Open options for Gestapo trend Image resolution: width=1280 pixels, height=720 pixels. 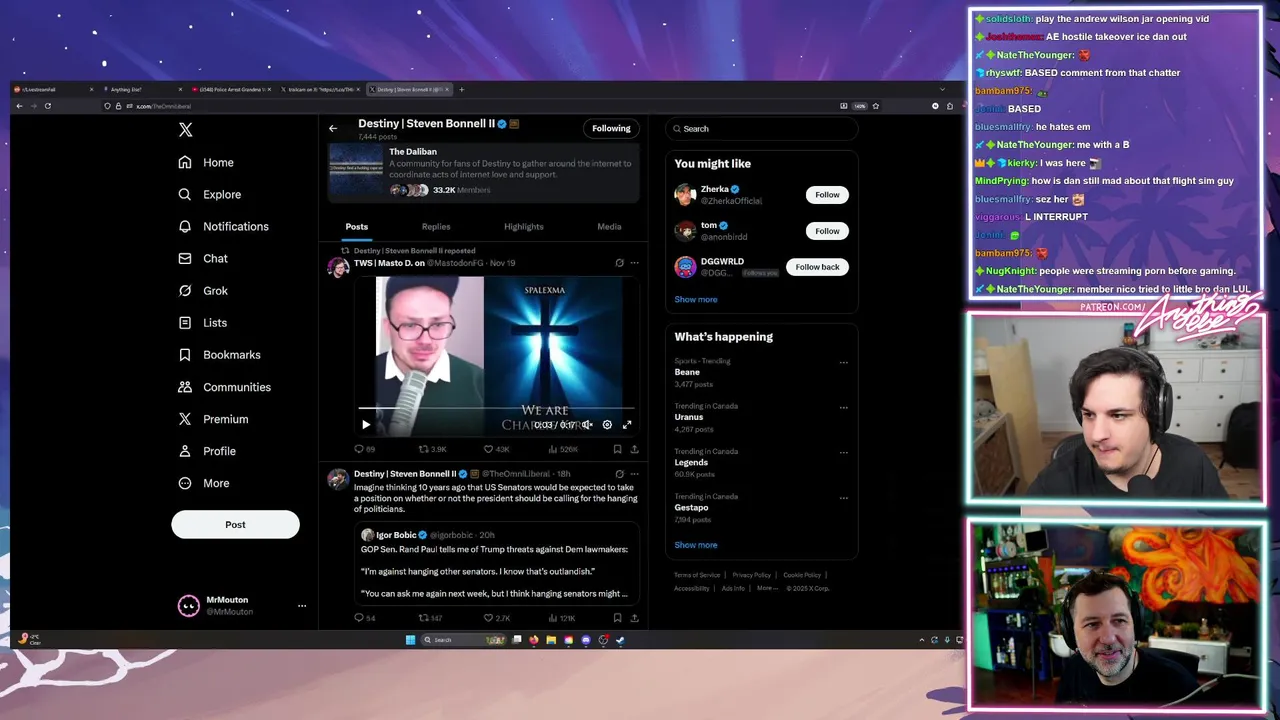tap(843, 498)
